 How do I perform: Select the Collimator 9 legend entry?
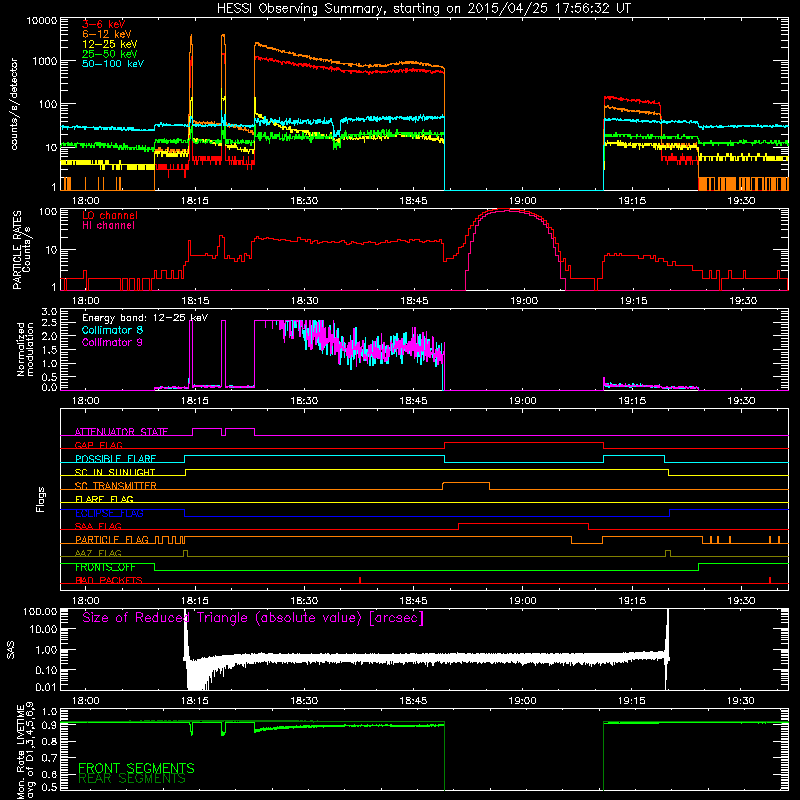coord(112,342)
